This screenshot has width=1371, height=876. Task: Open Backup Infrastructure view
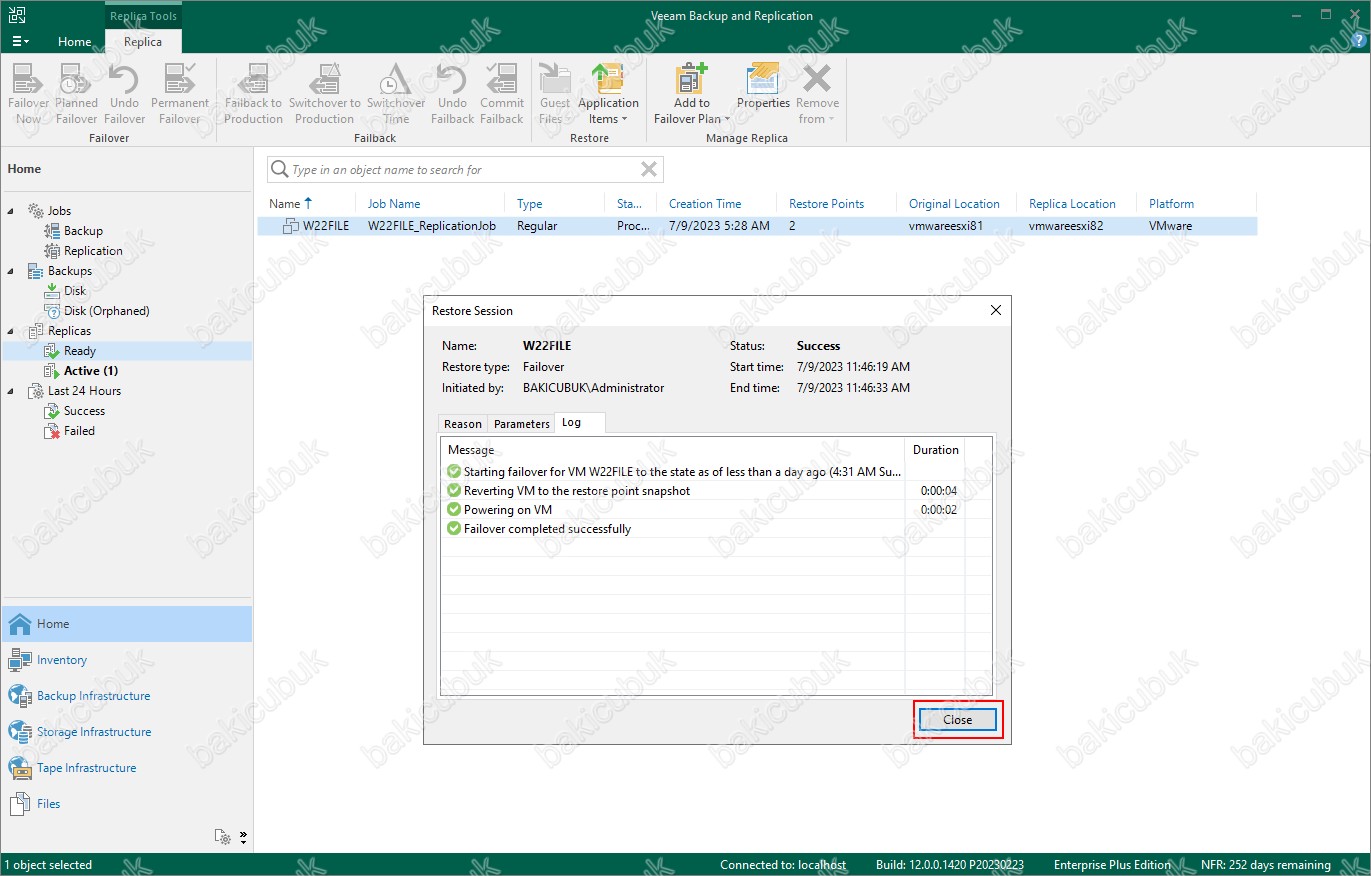pyautogui.click(x=93, y=696)
